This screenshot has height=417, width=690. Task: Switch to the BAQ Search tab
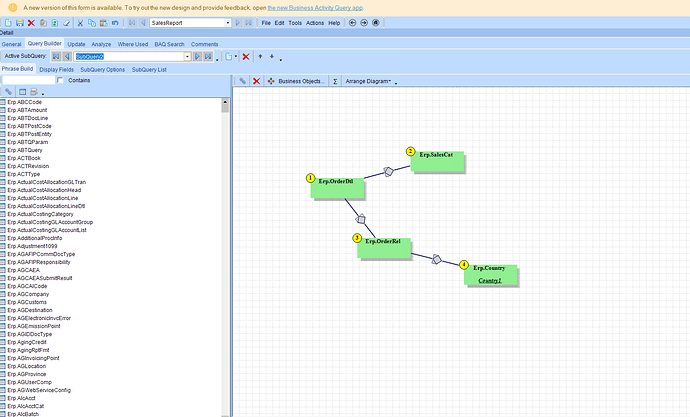[169, 44]
